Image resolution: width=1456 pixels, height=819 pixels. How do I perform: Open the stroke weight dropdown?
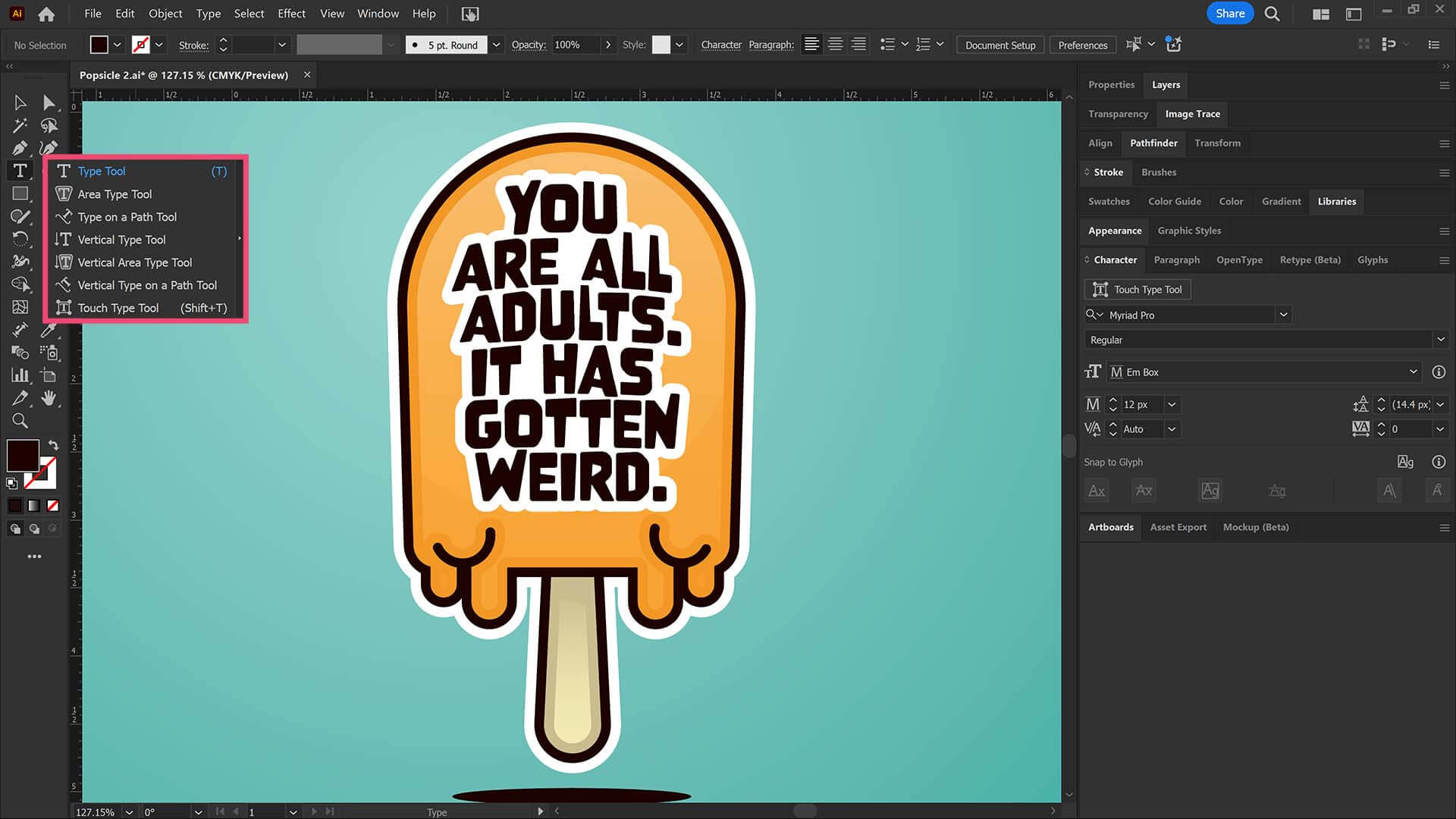(282, 45)
